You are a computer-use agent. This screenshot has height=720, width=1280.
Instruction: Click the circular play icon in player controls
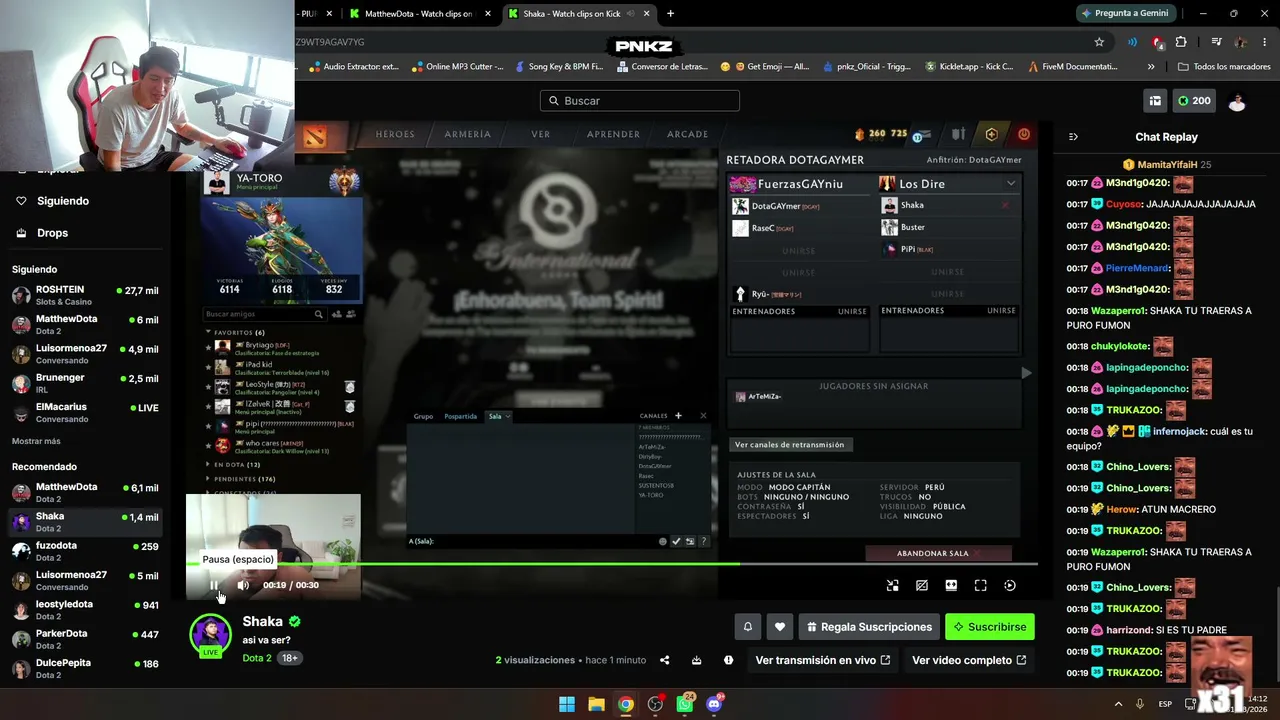click(x=1010, y=586)
